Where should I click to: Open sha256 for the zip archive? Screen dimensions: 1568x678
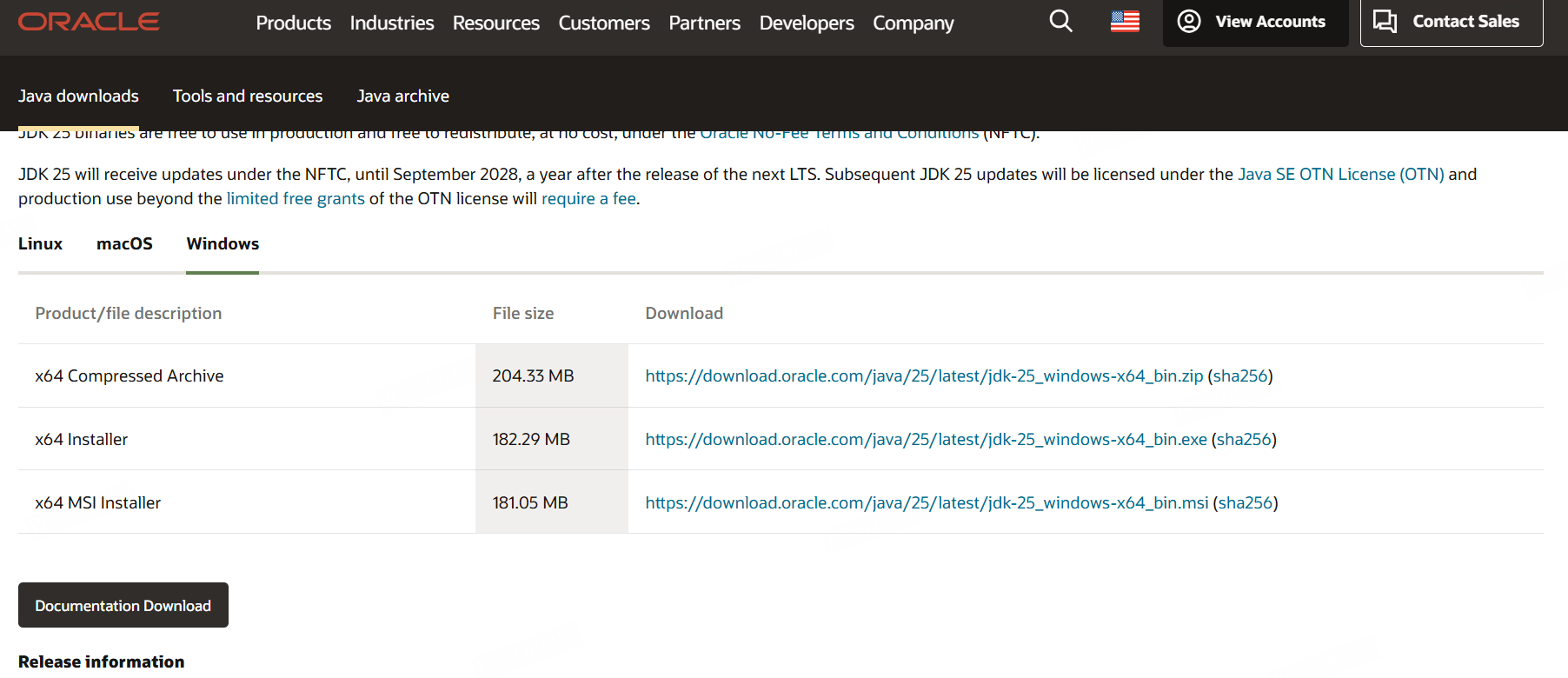pos(1240,376)
